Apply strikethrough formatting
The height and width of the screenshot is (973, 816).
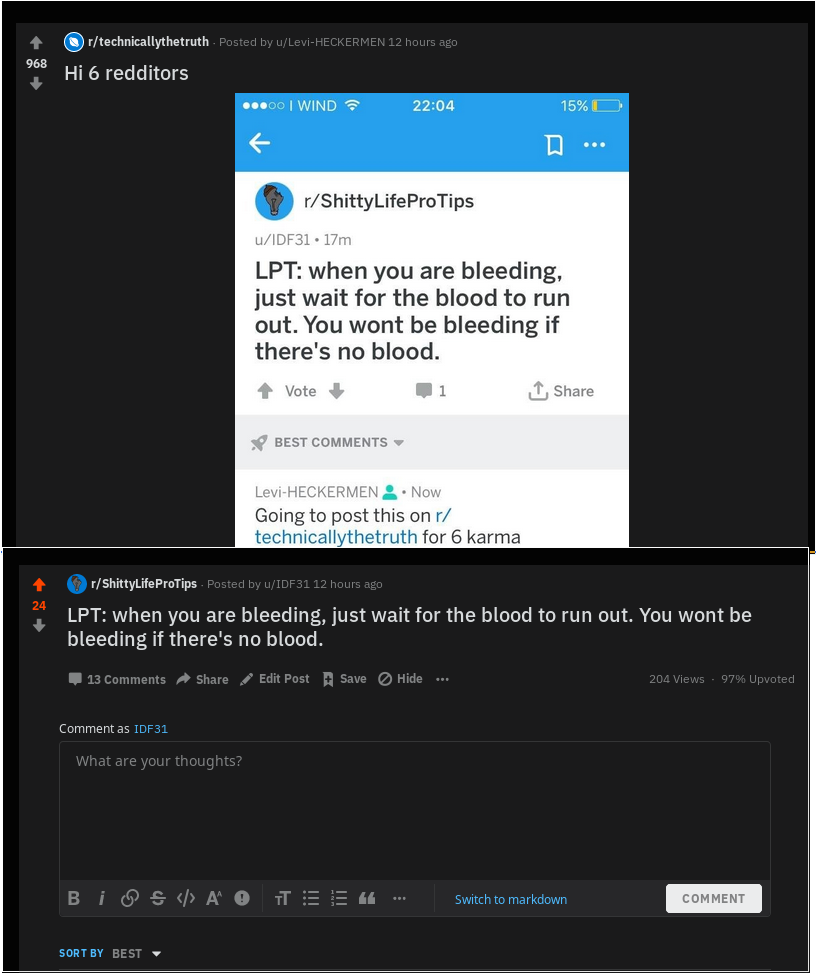pyautogui.click(x=158, y=898)
